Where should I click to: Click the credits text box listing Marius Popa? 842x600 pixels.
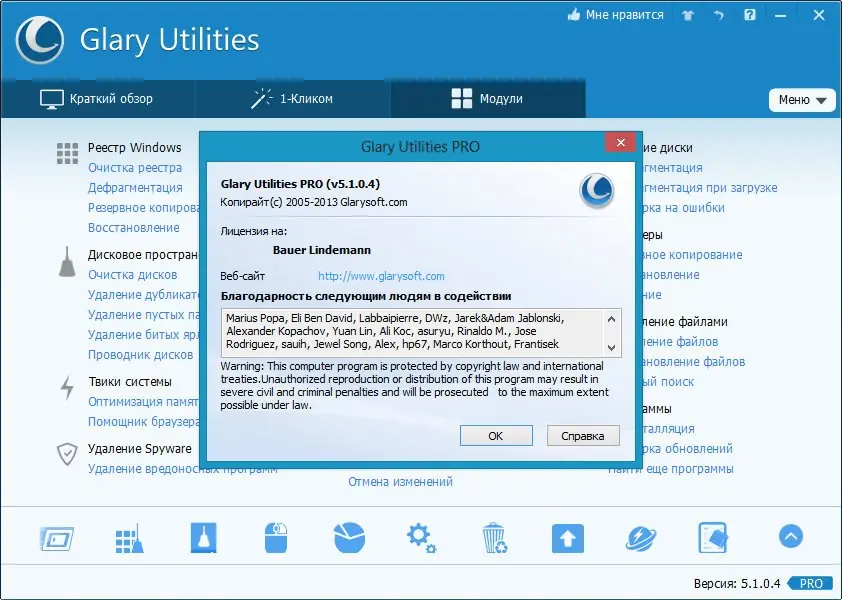click(x=421, y=332)
